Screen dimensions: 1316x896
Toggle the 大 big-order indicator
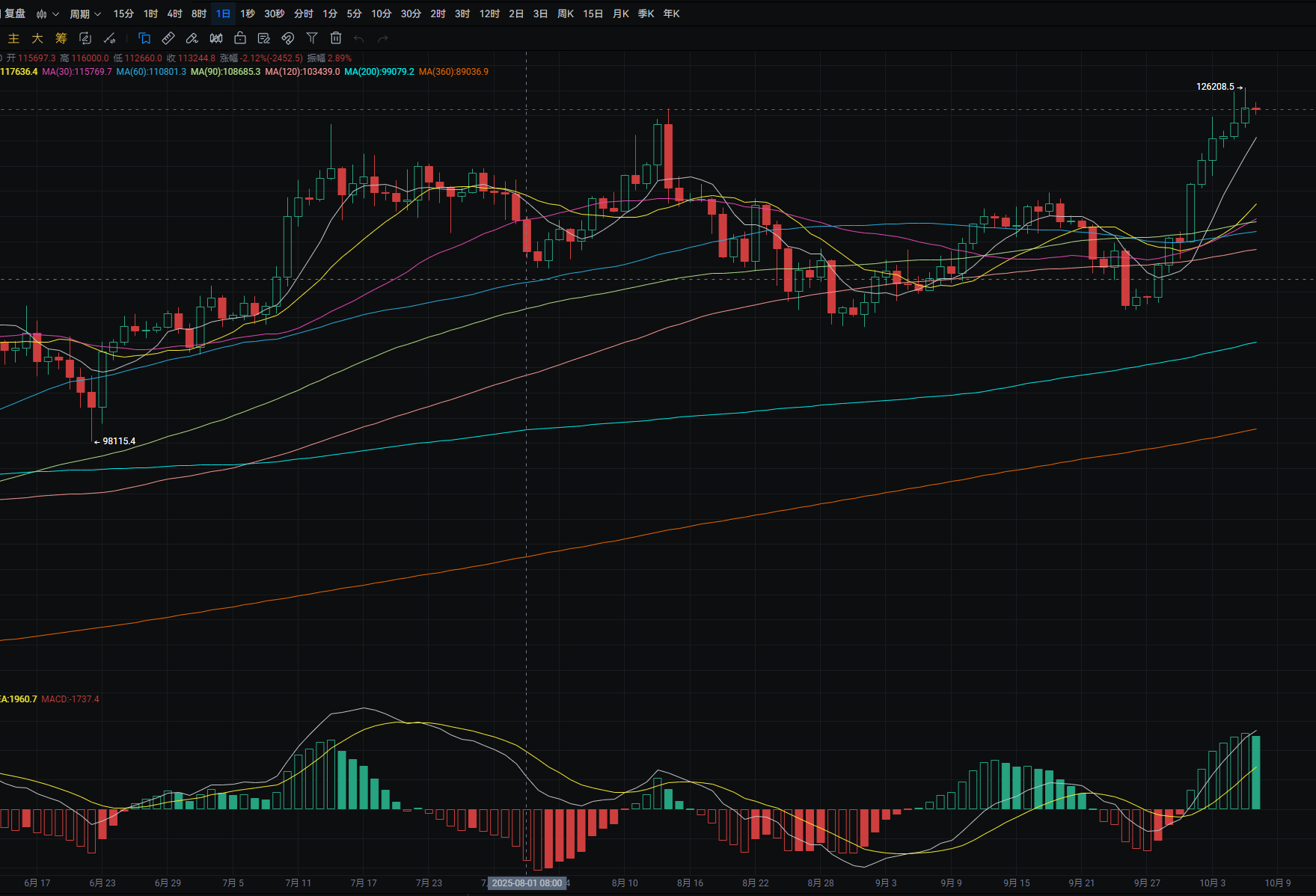point(37,38)
